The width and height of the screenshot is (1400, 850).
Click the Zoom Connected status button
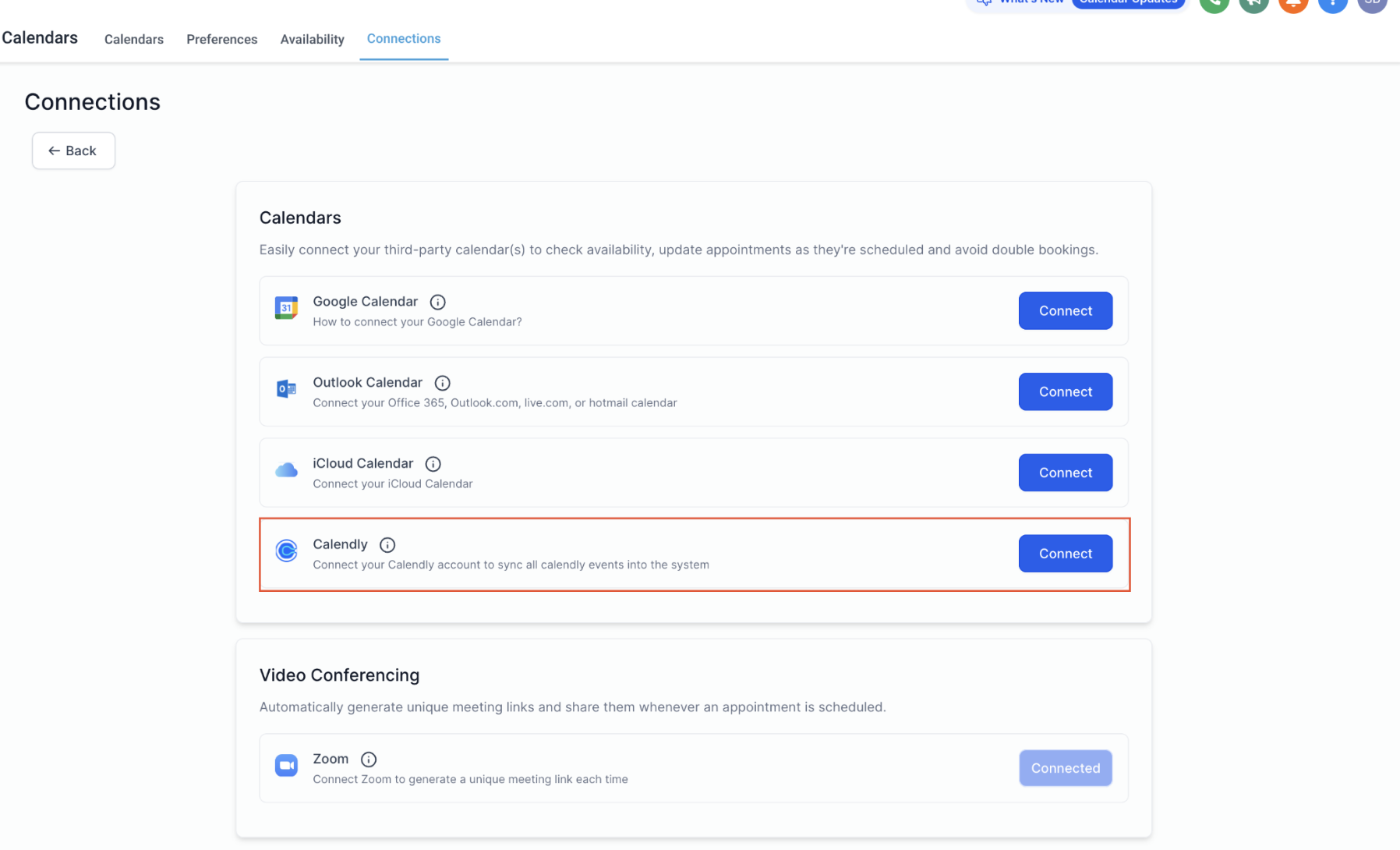point(1065,768)
